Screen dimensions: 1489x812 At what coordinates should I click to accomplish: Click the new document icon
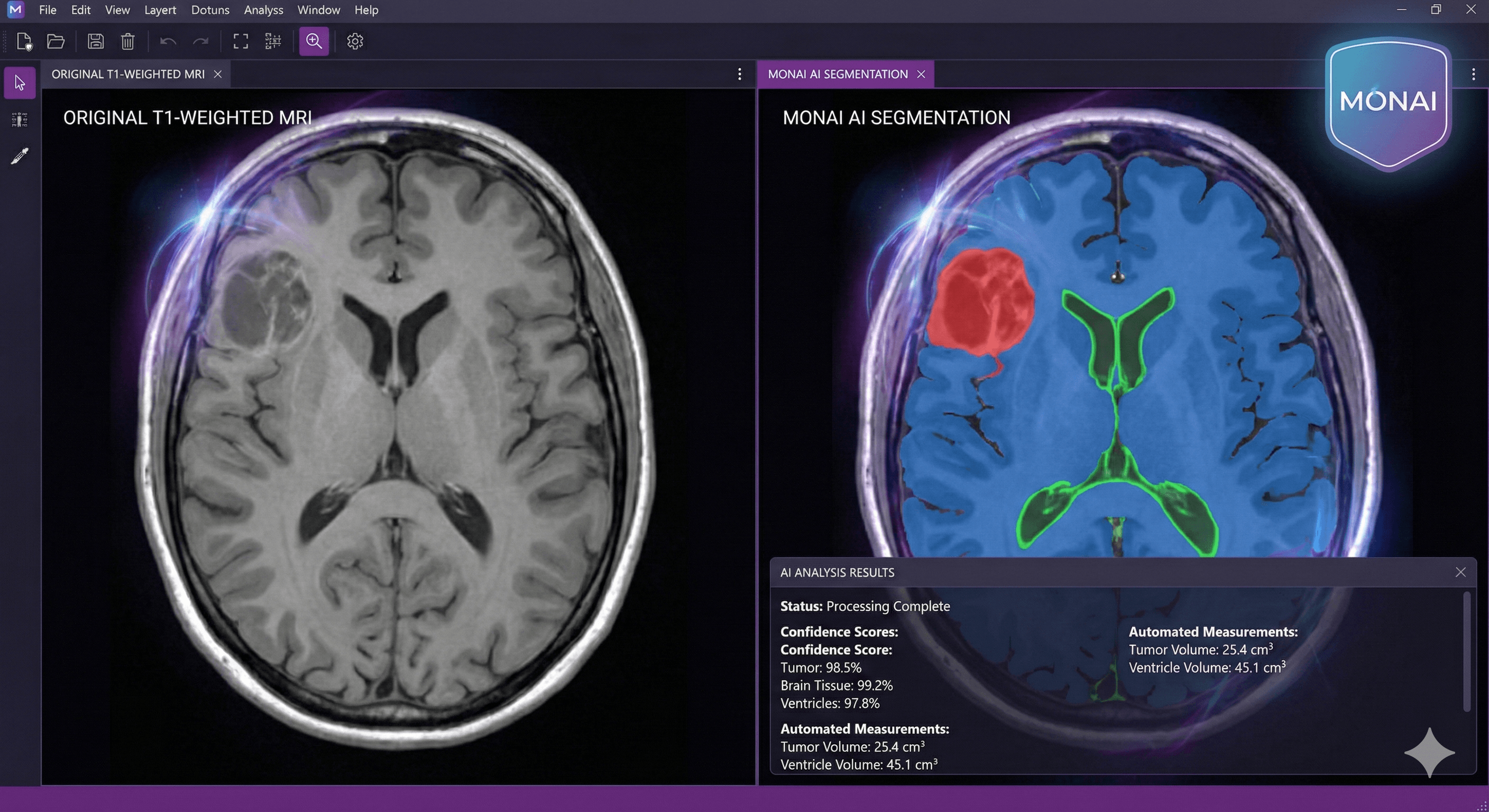pos(24,41)
